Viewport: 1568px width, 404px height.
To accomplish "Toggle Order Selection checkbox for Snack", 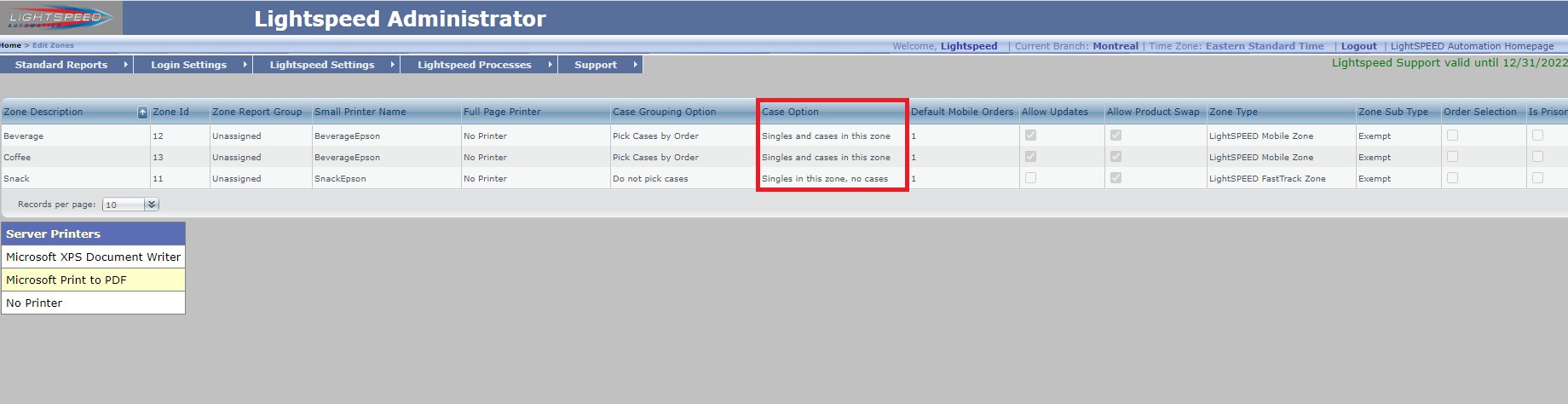I will point(1452,178).
